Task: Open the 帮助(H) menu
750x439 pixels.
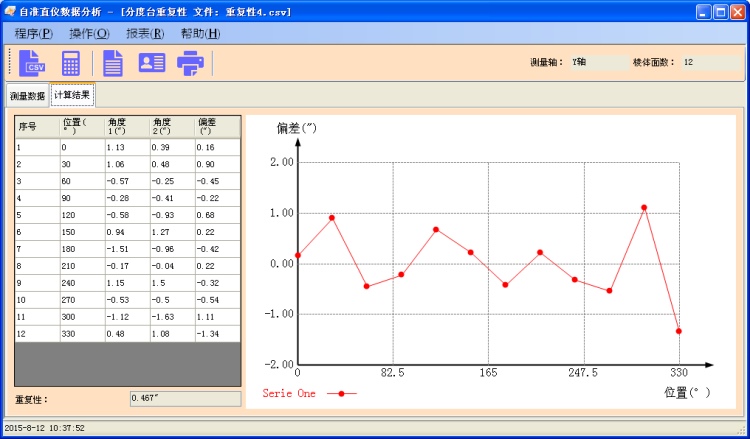Action: 200,33
